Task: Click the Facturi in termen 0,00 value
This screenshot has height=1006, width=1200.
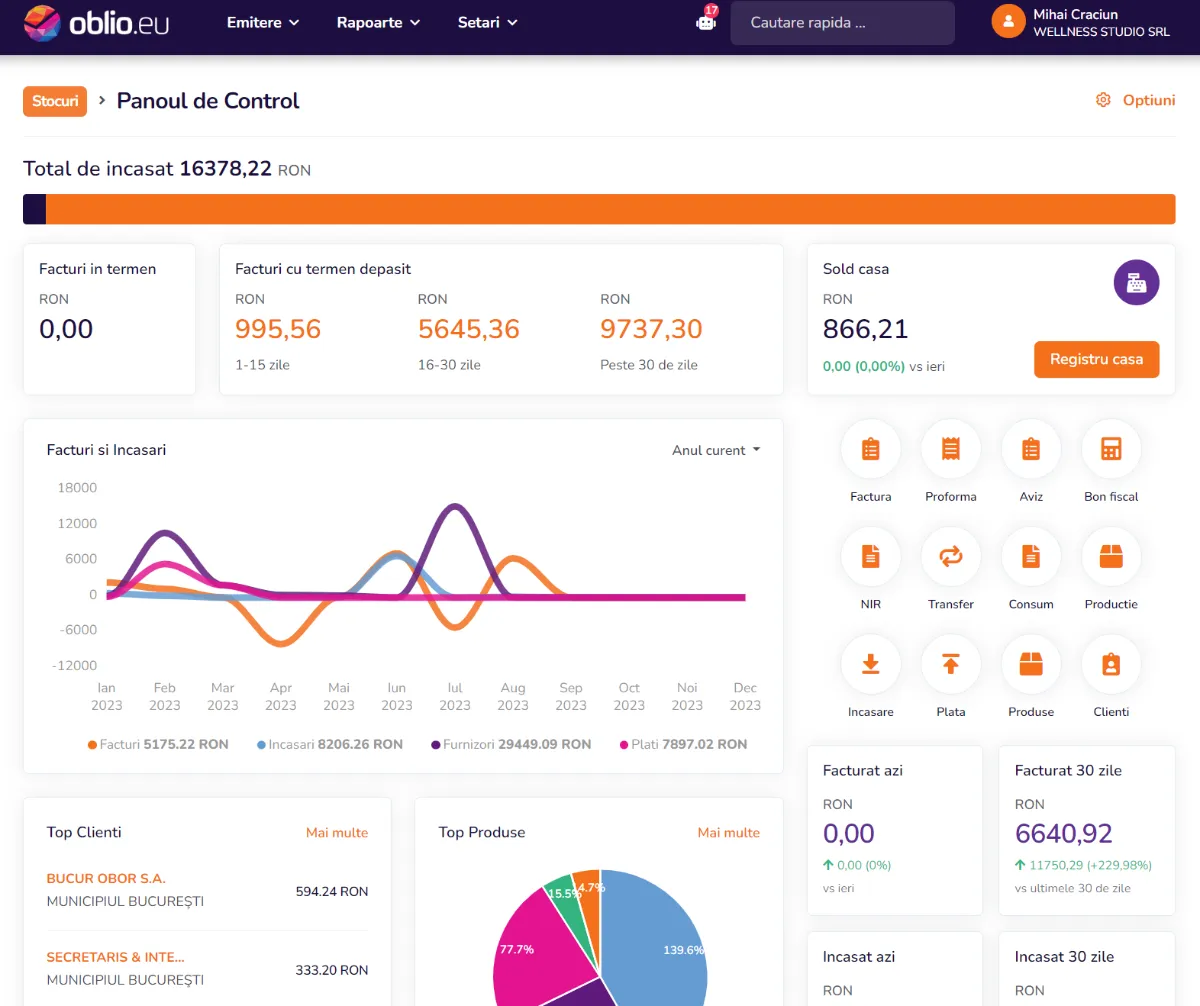Action: coord(66,329)
